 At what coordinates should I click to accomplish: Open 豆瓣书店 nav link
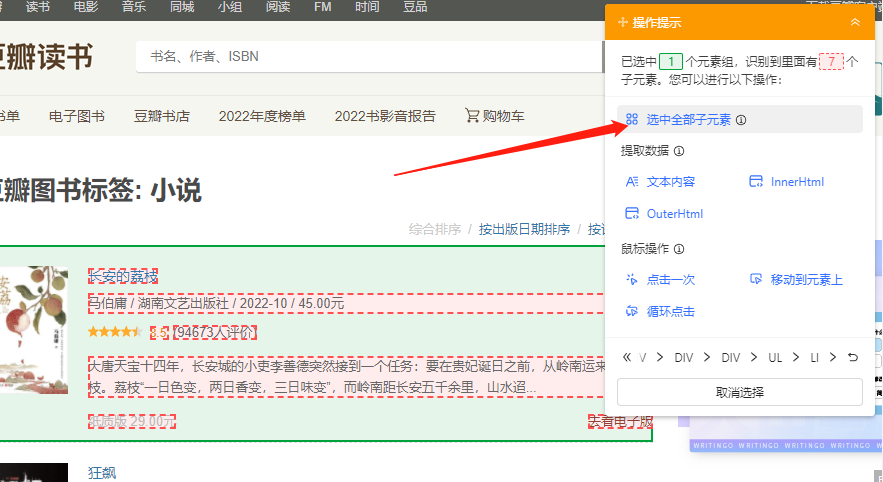point(162,116)
